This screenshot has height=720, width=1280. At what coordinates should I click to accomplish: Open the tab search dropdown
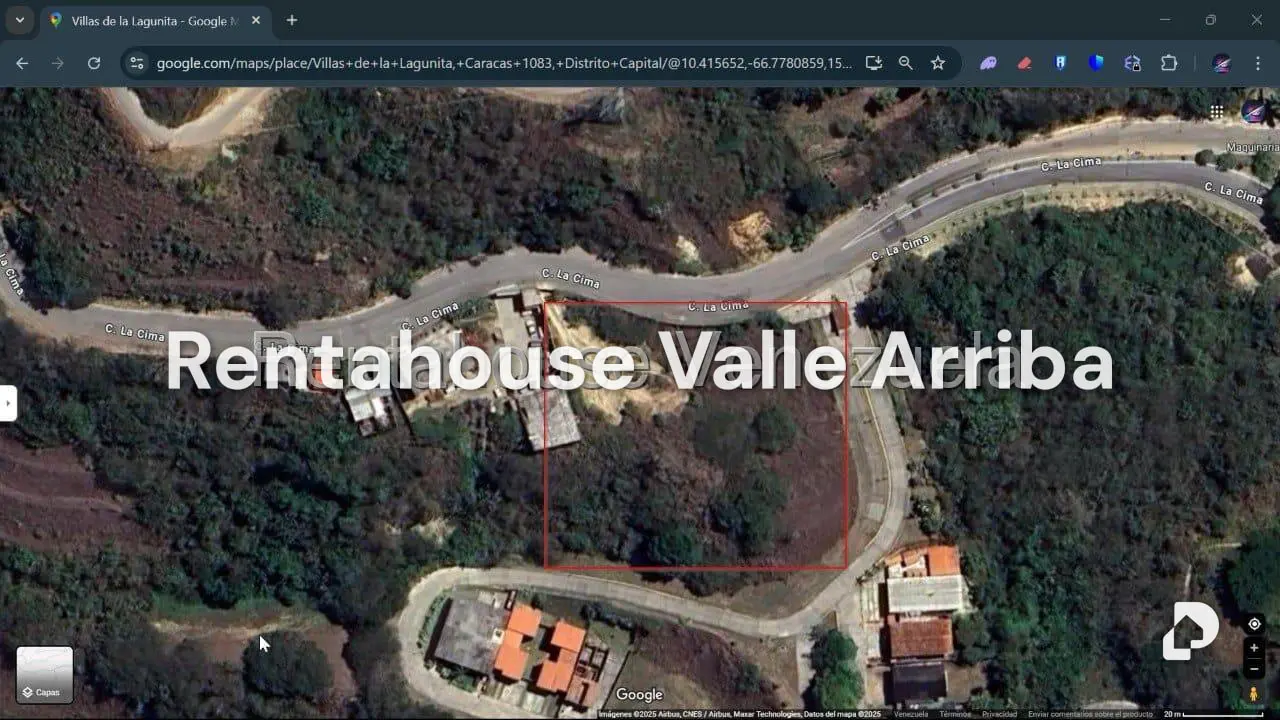pos(19,20)
